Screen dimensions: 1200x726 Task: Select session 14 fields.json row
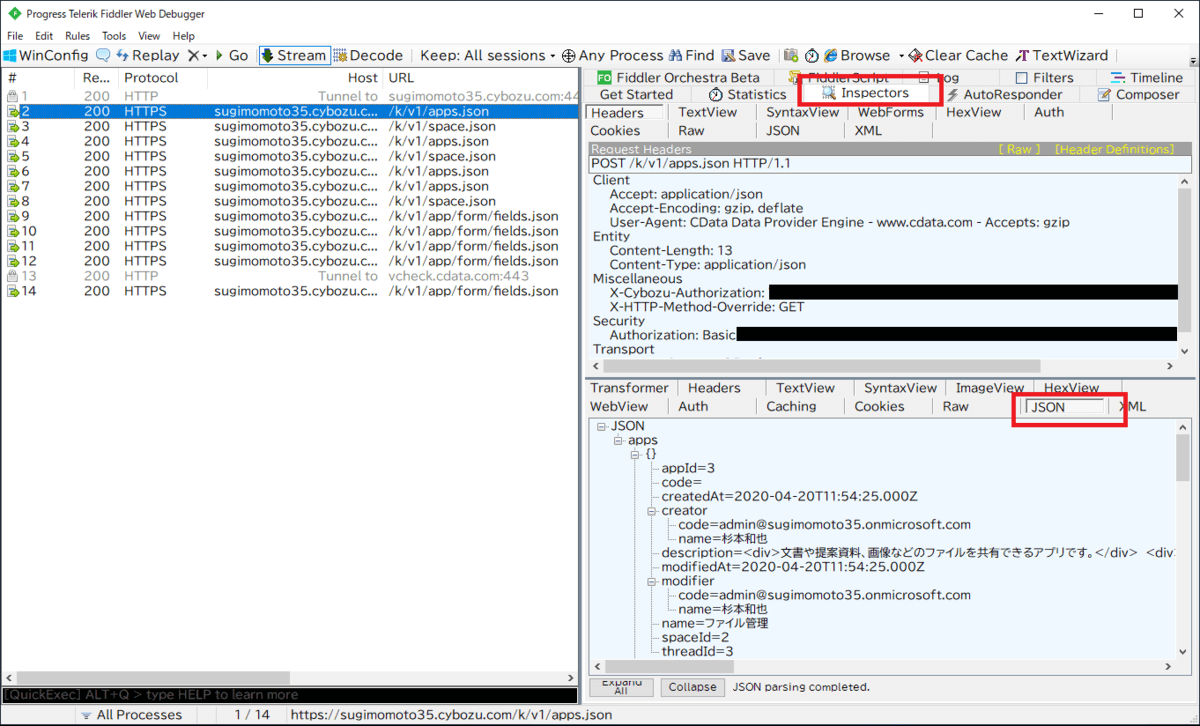(290, 291)
